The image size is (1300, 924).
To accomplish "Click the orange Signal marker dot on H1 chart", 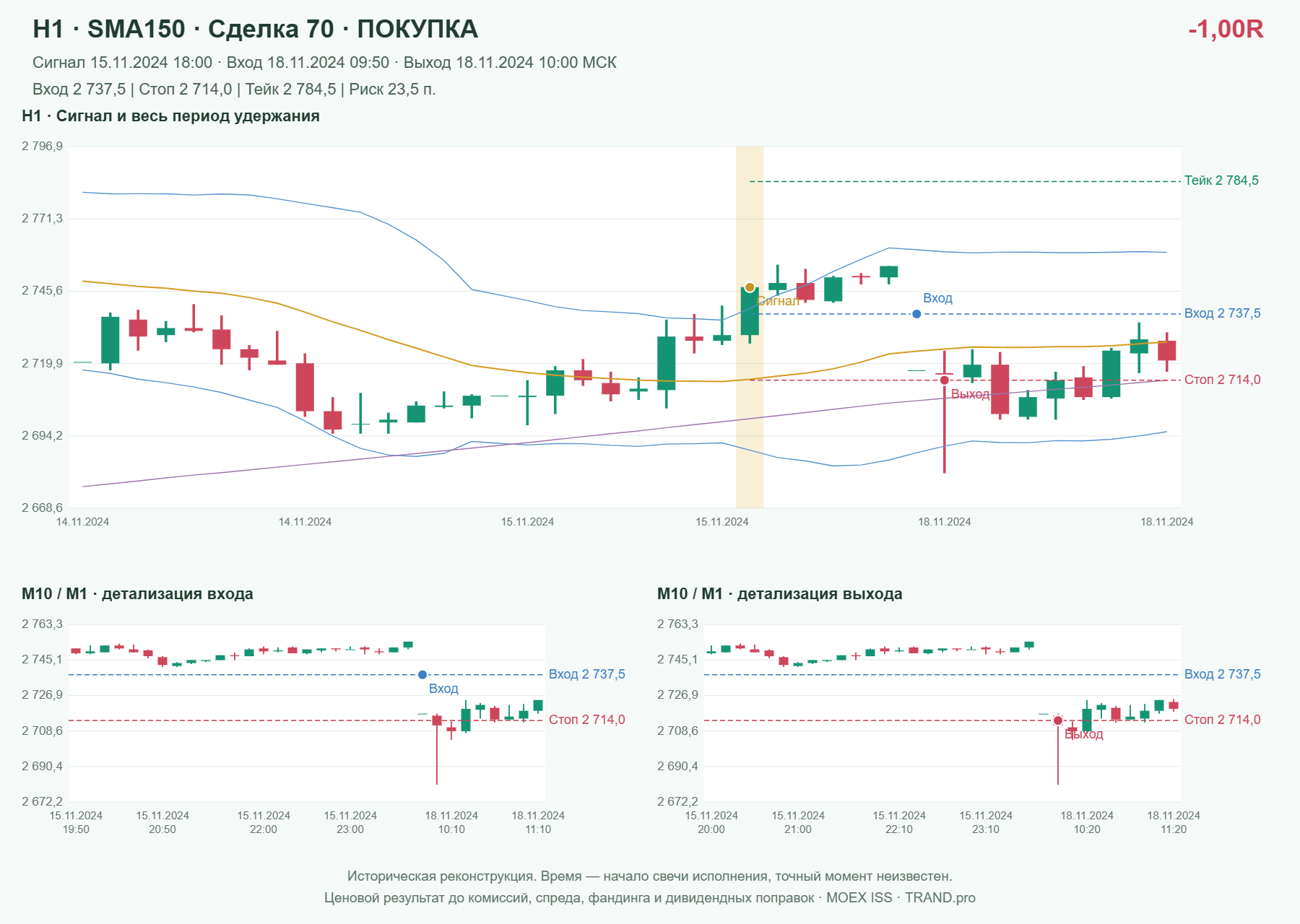I will (x=750, y=287).
